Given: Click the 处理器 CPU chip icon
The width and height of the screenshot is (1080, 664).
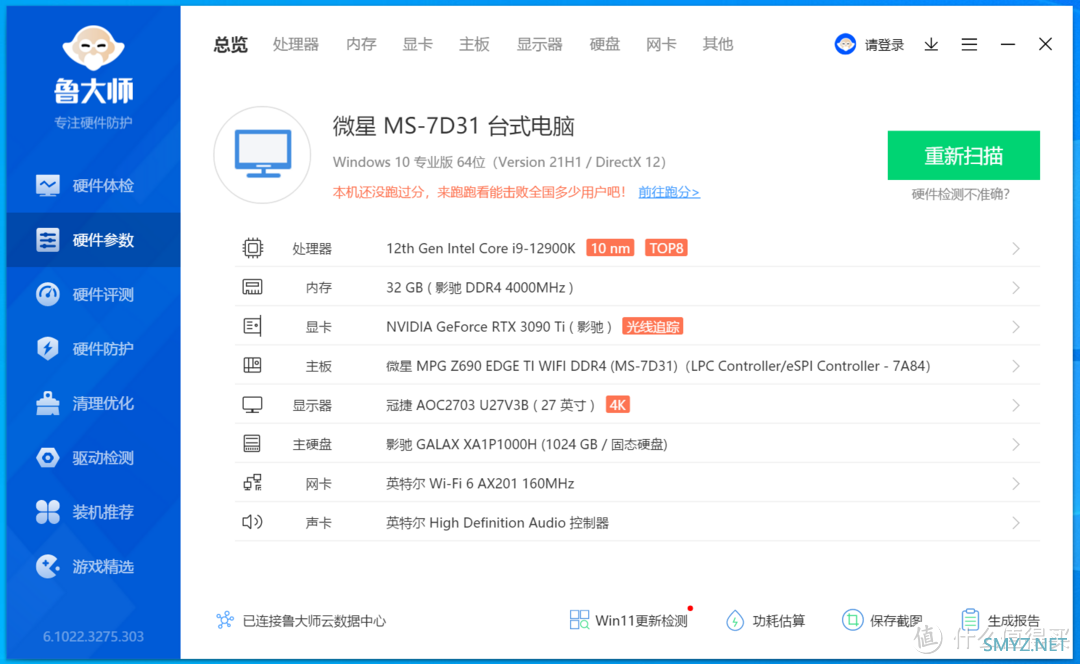Looking at the screenshot, I should [x=253, y=248].
